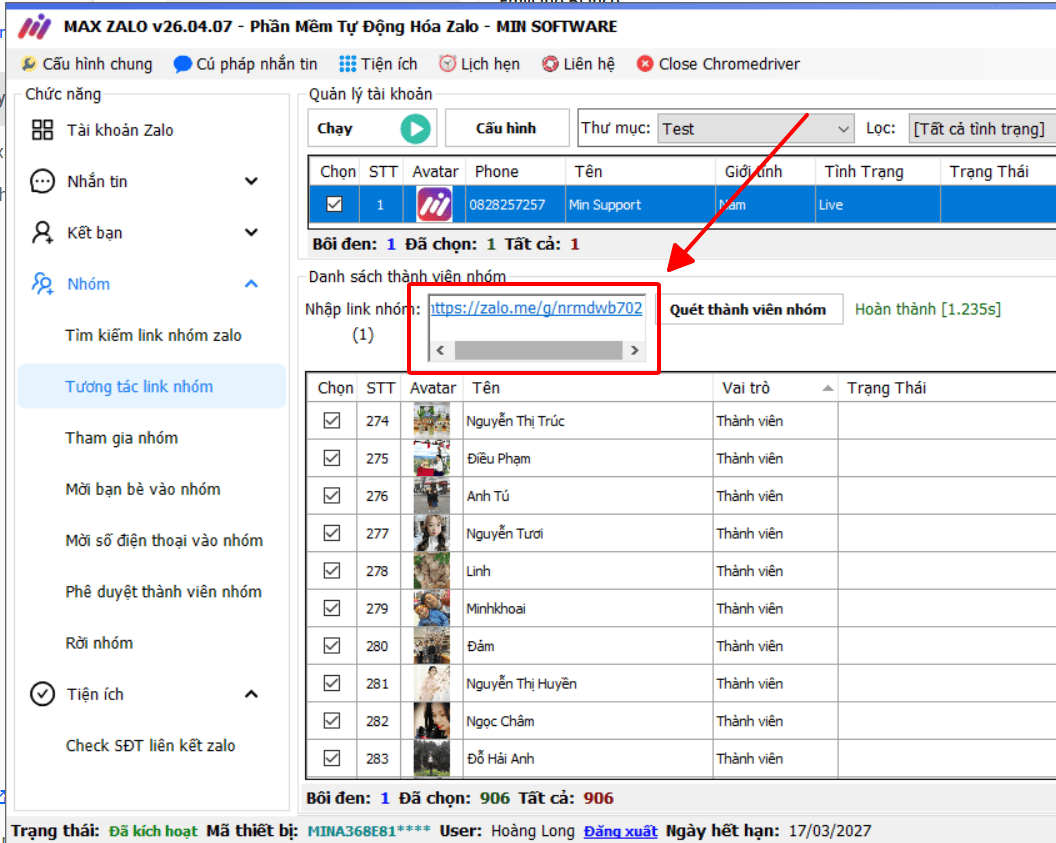This screenshot has height=843, width=1056.
Task: Collapse the sidebar Tiện ích section chevron
Action: [251, 694]
